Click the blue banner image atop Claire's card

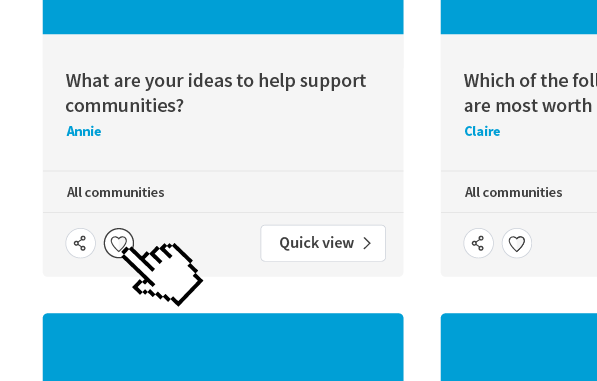tap(519, 17)
